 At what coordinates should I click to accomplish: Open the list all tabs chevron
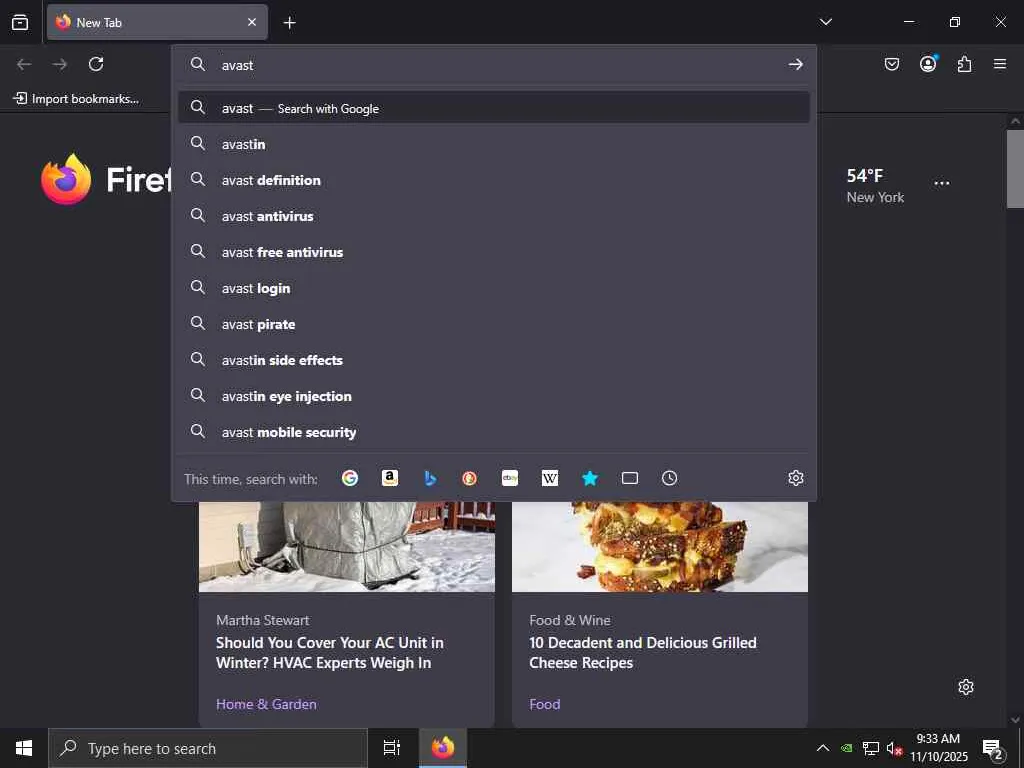tap(825, 22)
